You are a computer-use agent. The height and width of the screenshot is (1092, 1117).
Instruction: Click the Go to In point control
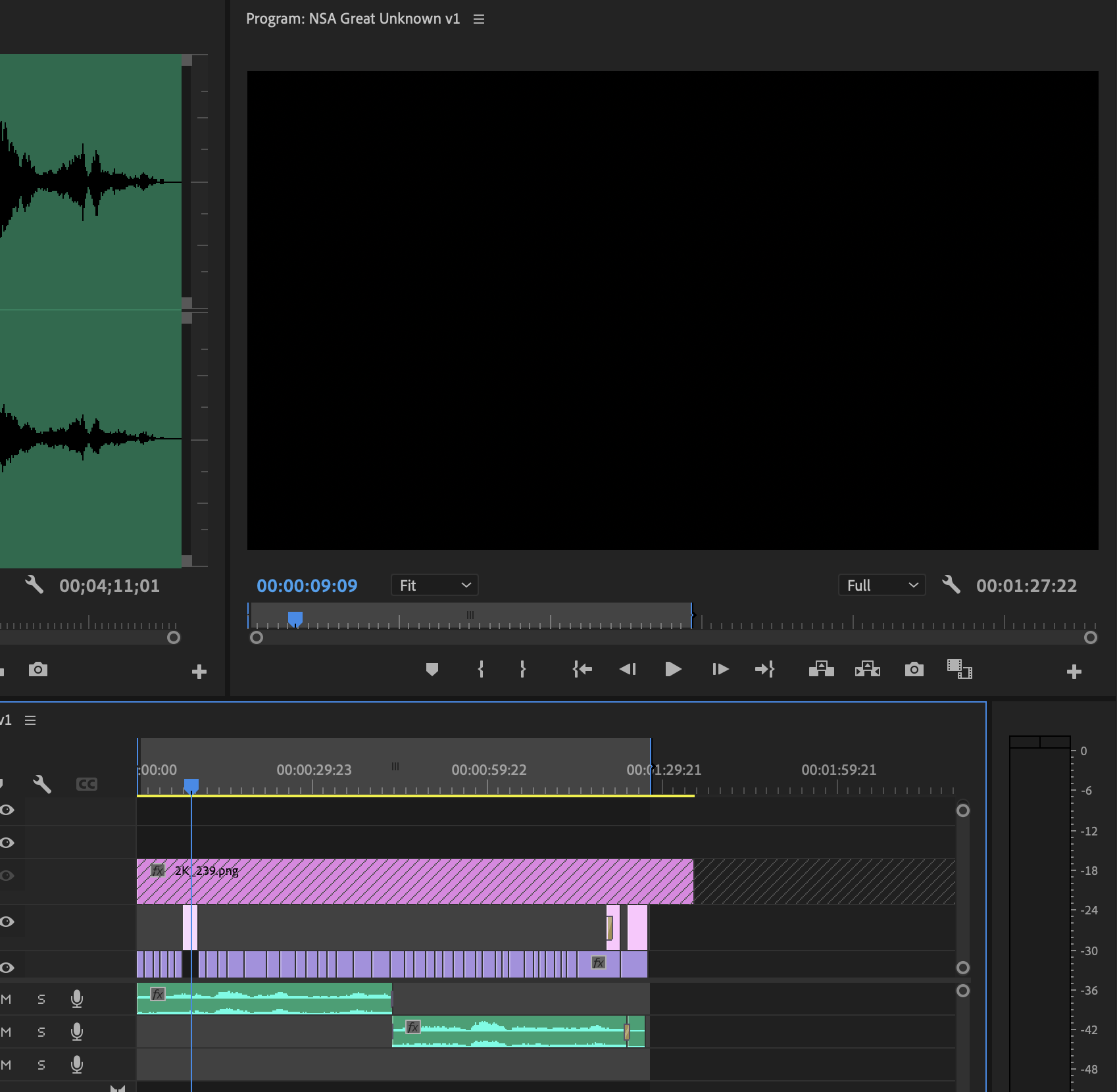pyautogui.click(x=582, y=669)
